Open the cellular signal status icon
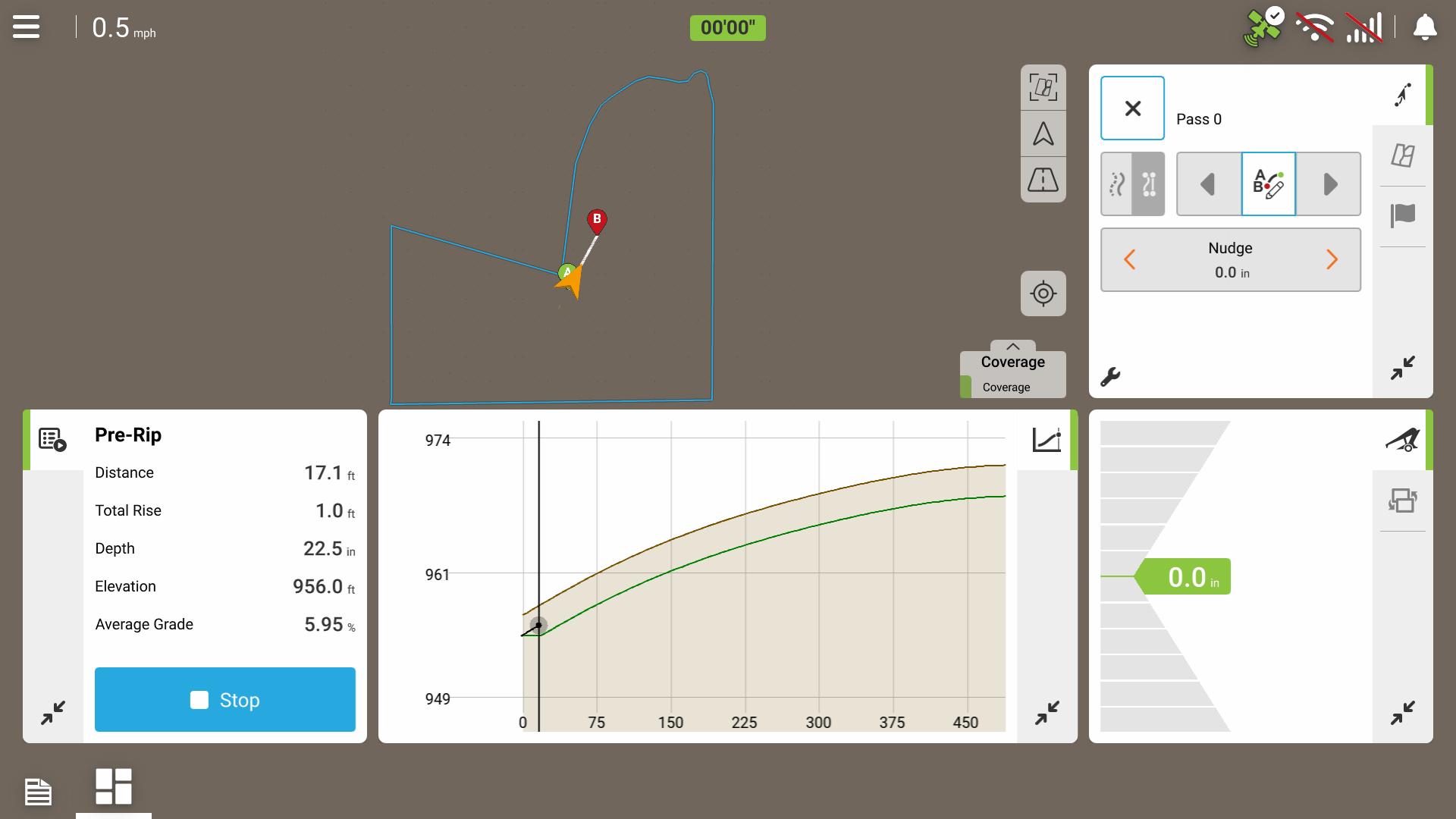1456x819 pixels. (1363, 27)
